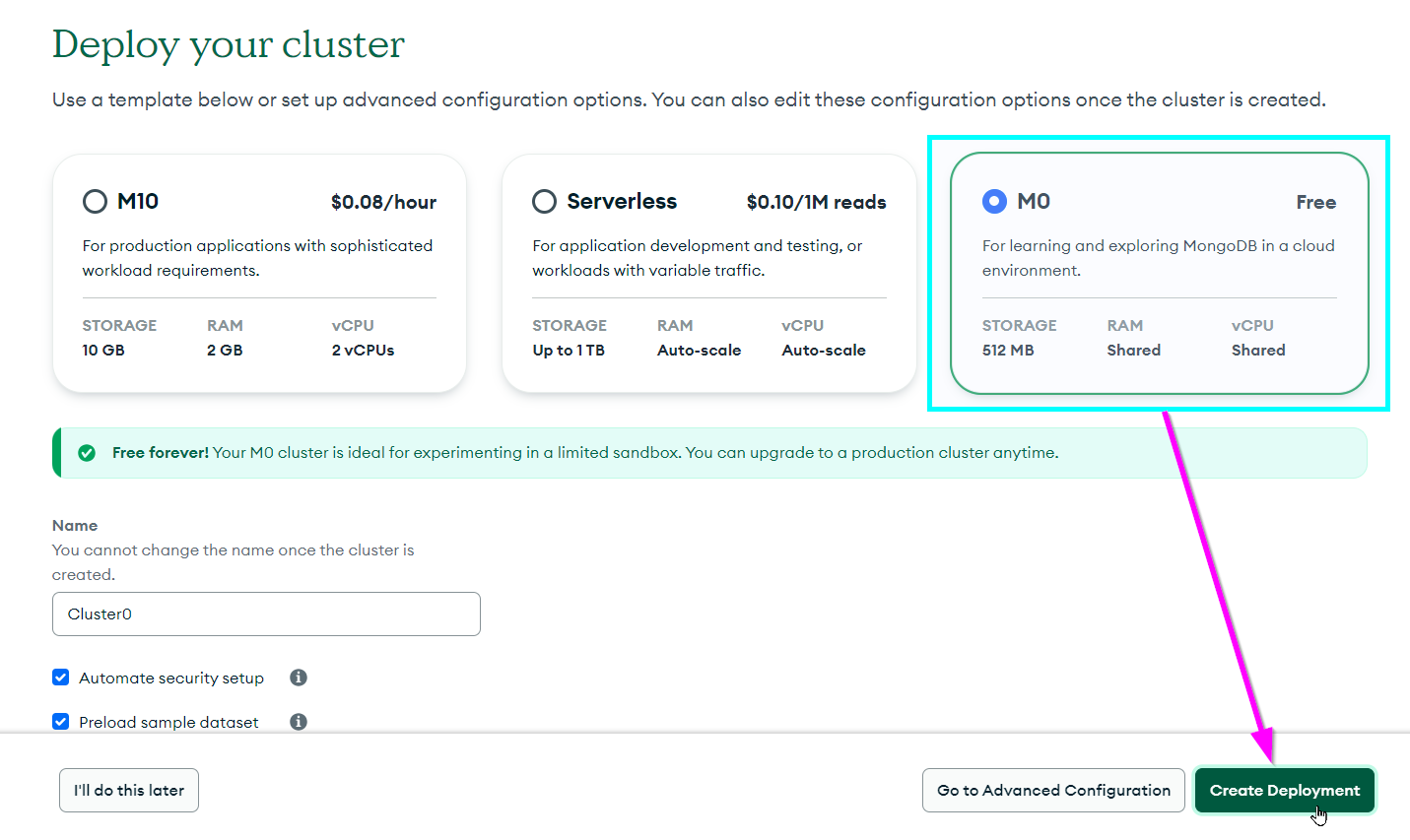Screen dimensions: 1410x840
Task: Click the cluster name cannot change notice
Action: point(234,562)
